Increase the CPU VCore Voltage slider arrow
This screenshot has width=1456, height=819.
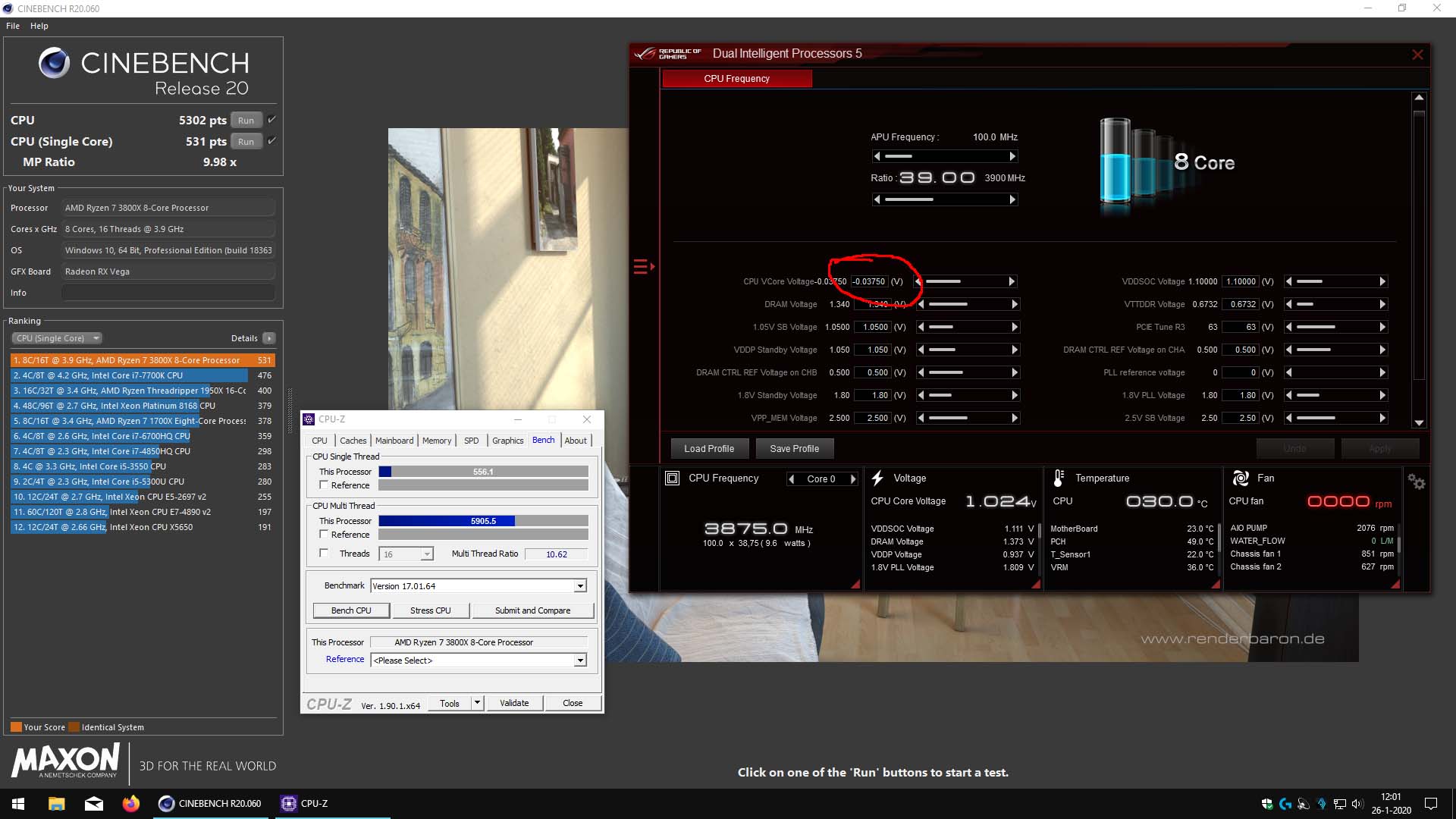tap(1012, 281)
